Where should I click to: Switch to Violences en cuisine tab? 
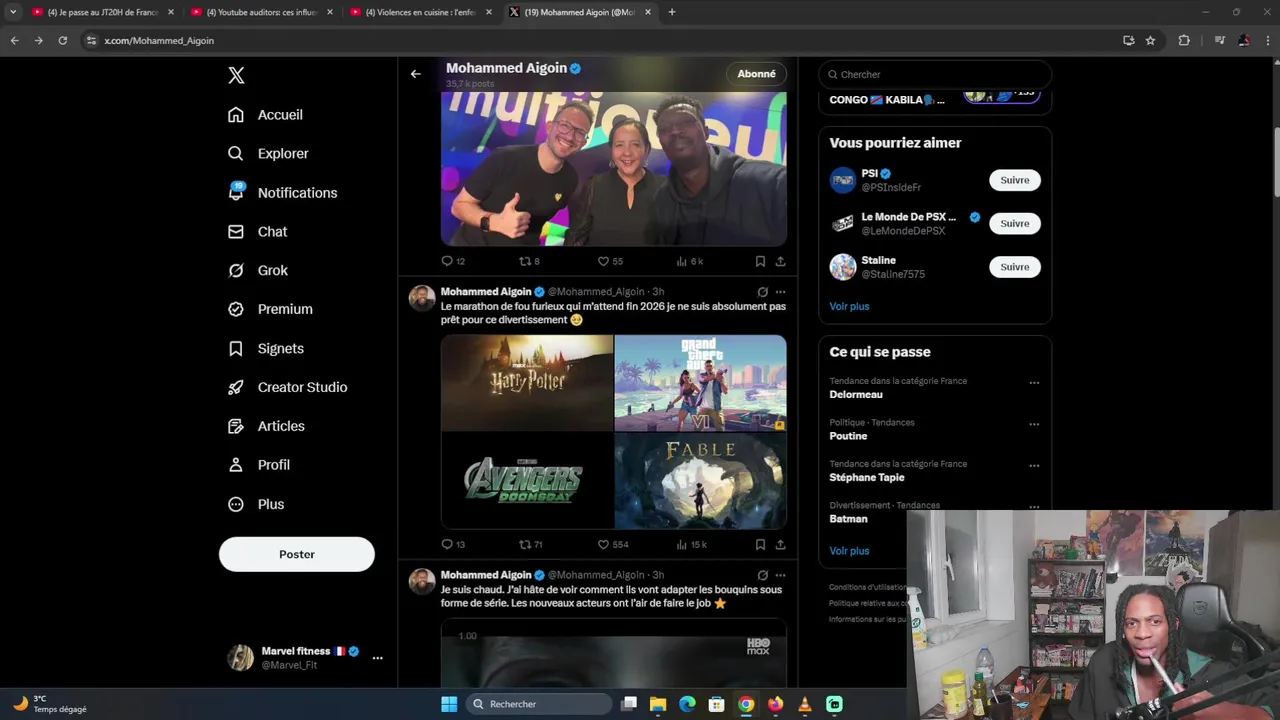[420, 12]
